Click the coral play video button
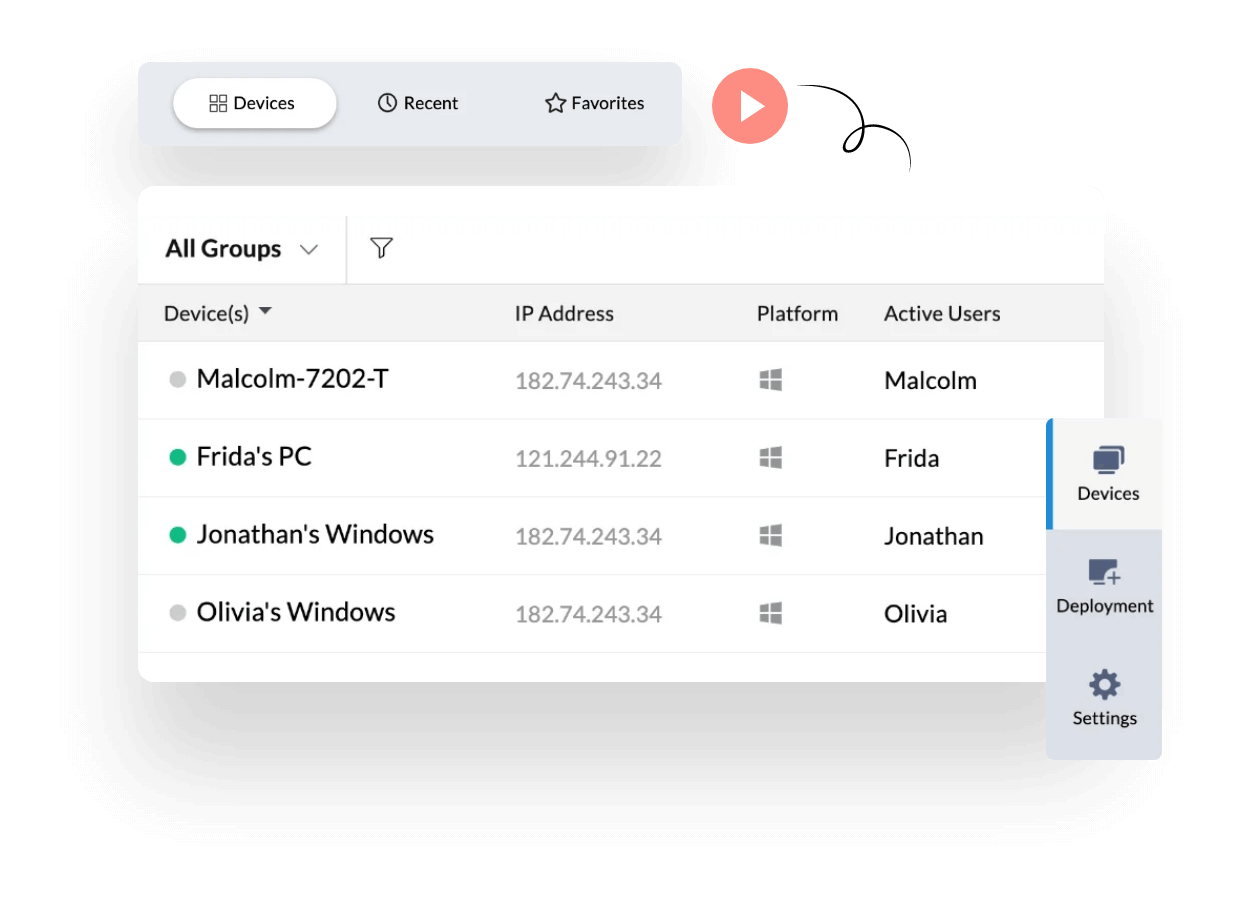1242x906 pixels. coord(750,106)
